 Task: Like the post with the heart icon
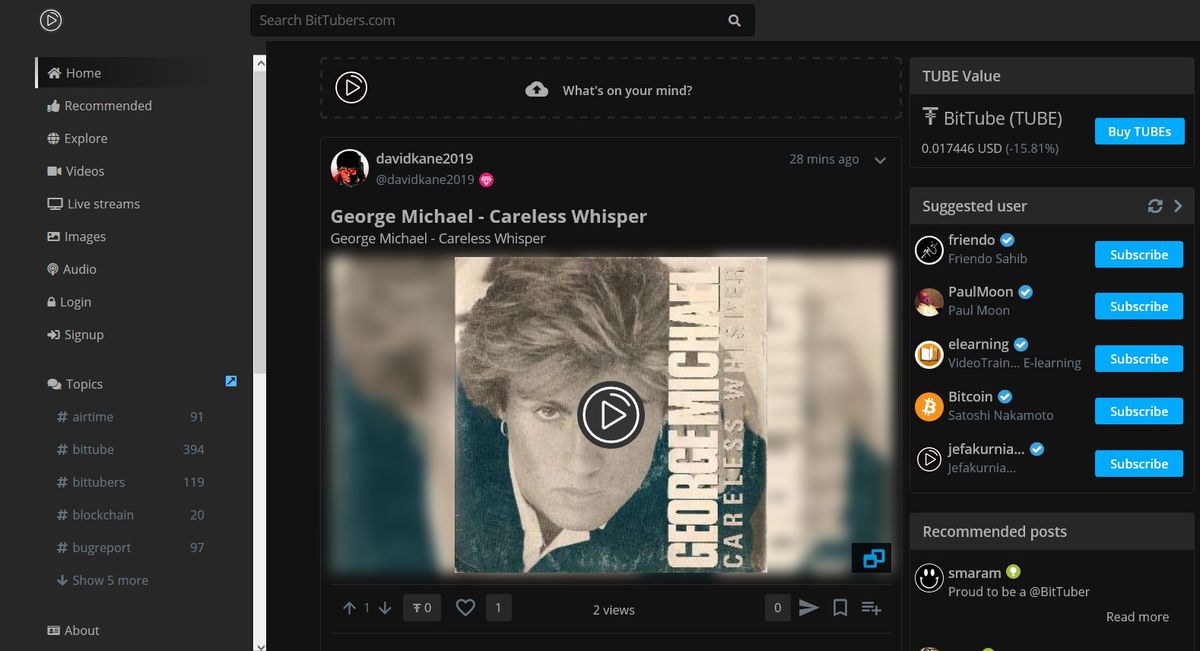[465, 607]
